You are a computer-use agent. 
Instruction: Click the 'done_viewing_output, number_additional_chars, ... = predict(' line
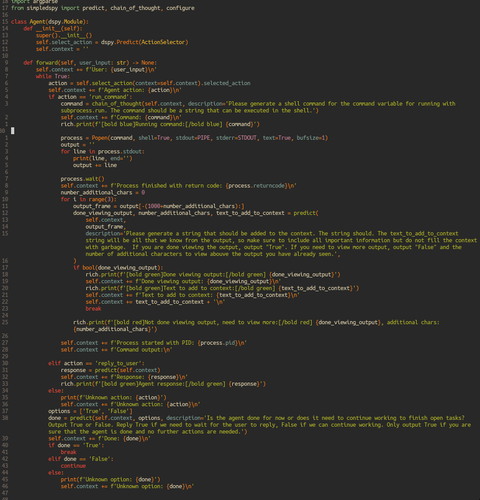point(196,213)
